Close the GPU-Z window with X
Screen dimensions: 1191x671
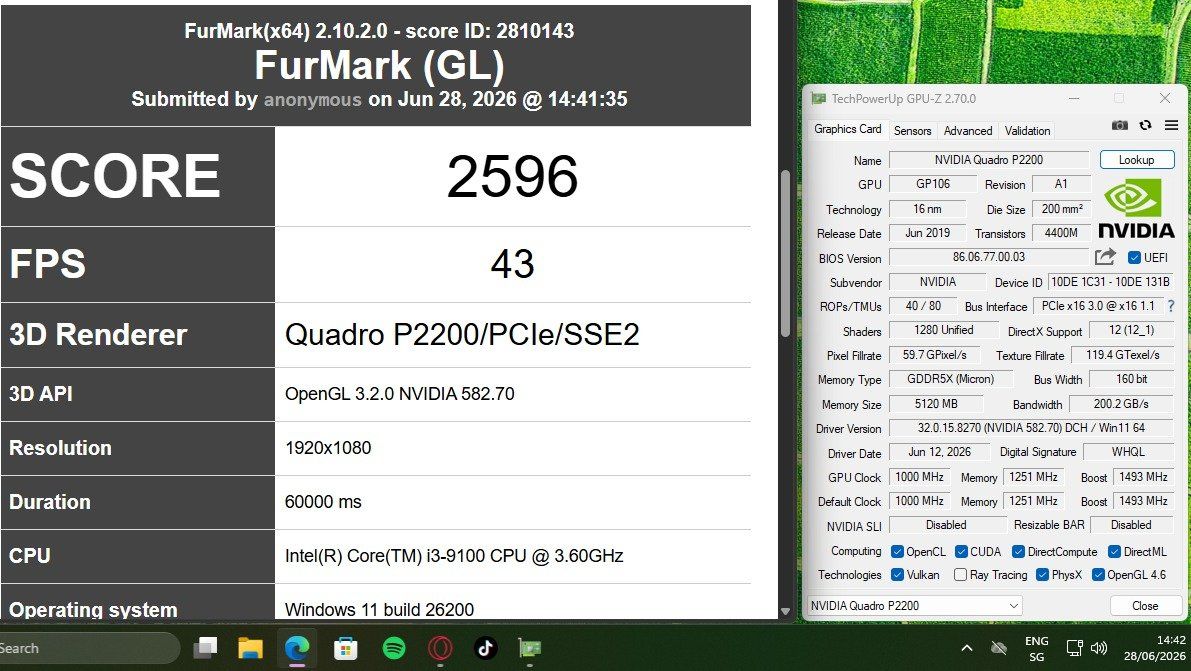click(1164, 98)
